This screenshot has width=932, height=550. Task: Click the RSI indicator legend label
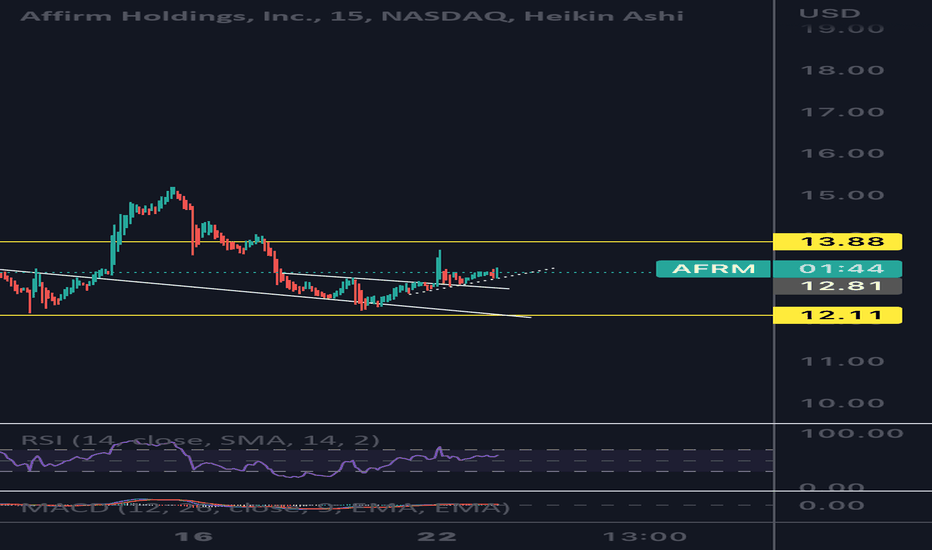pyautogui.click(x=200, y=440)
